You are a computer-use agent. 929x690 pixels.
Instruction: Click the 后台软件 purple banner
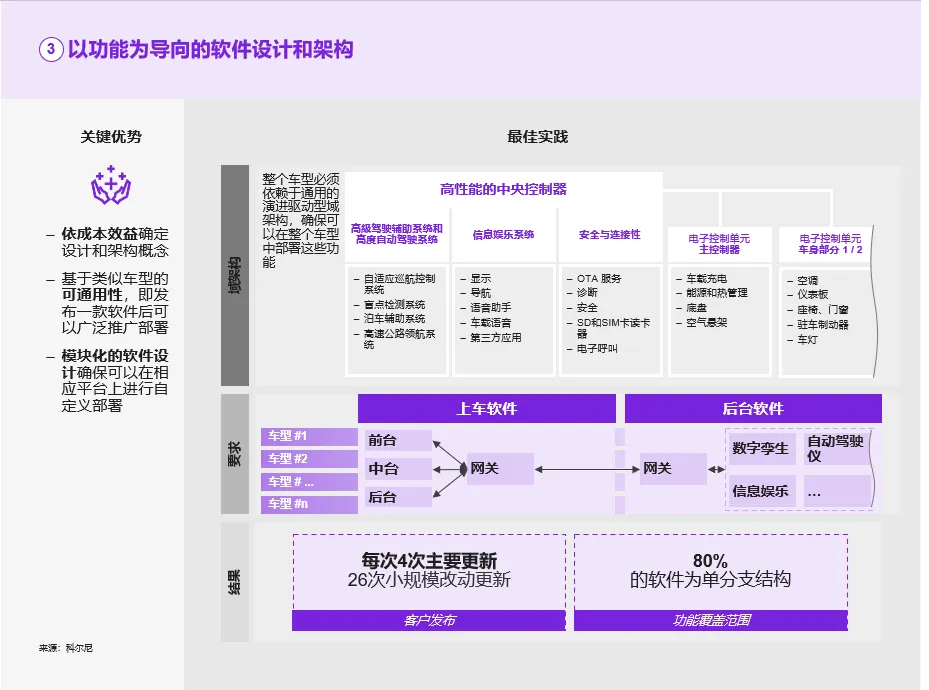point(752,408)
